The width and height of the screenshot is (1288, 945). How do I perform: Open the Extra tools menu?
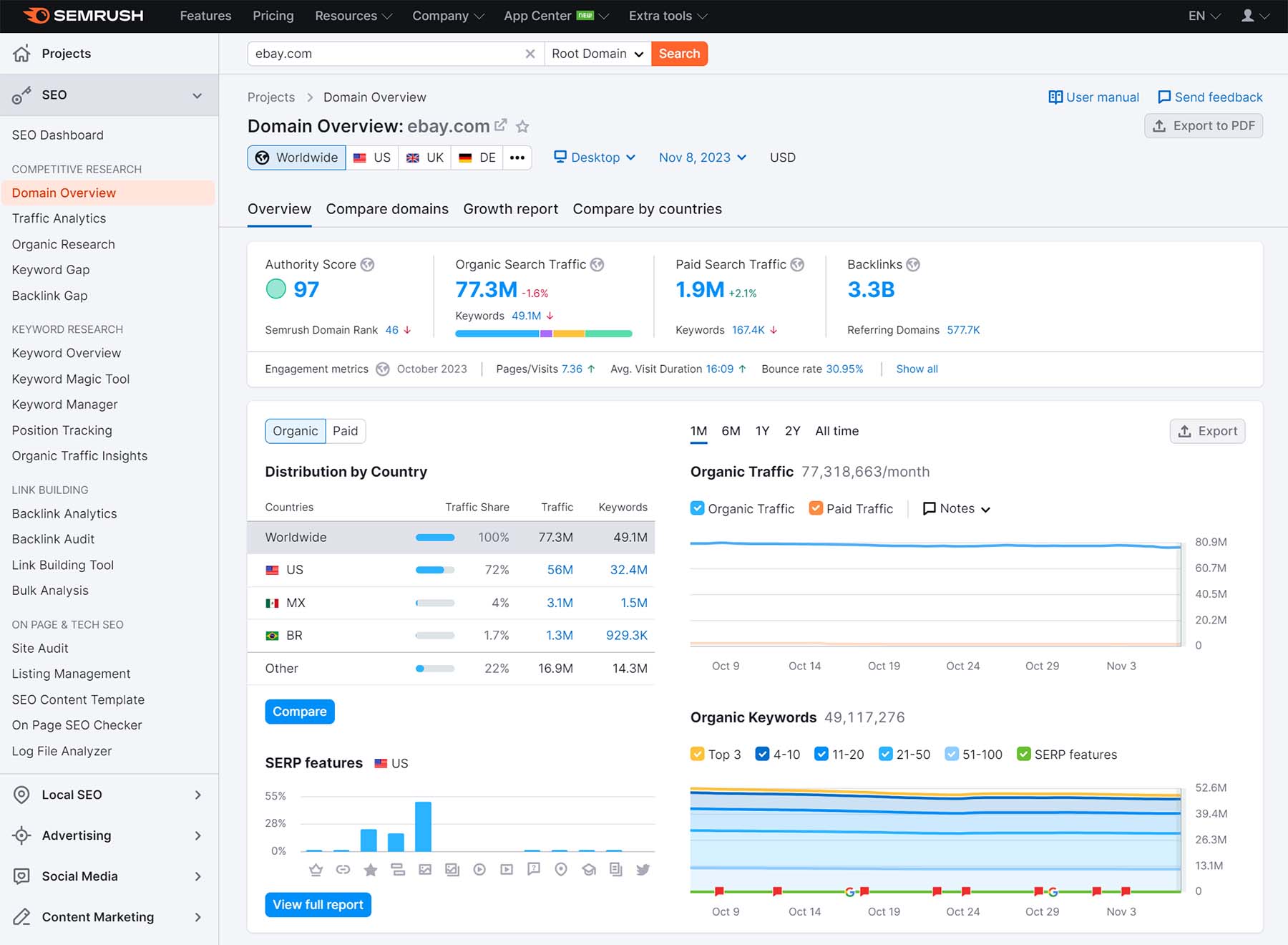click(x=665, y=15)
